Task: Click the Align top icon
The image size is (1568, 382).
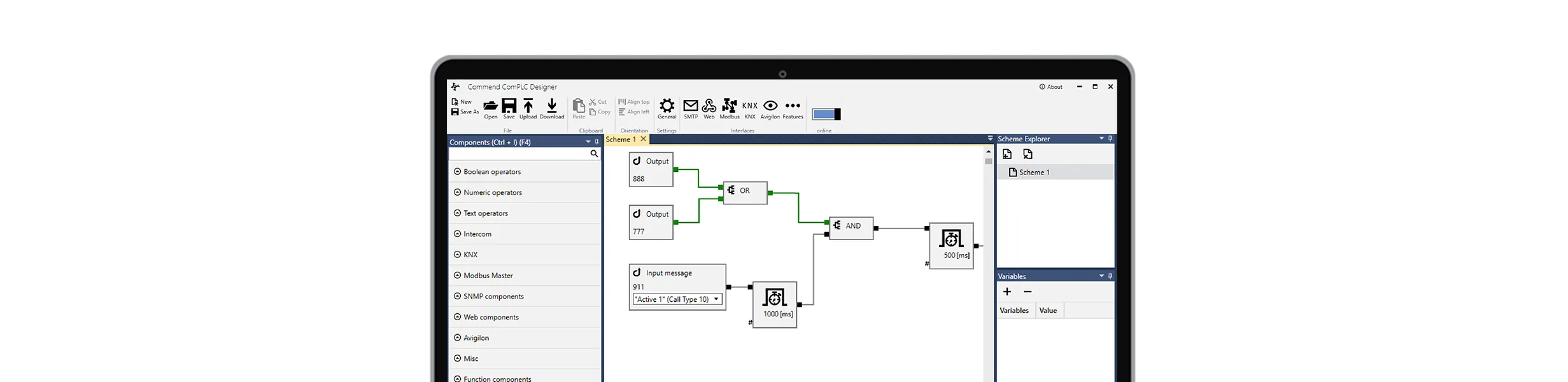Action: tap(622, 102)
